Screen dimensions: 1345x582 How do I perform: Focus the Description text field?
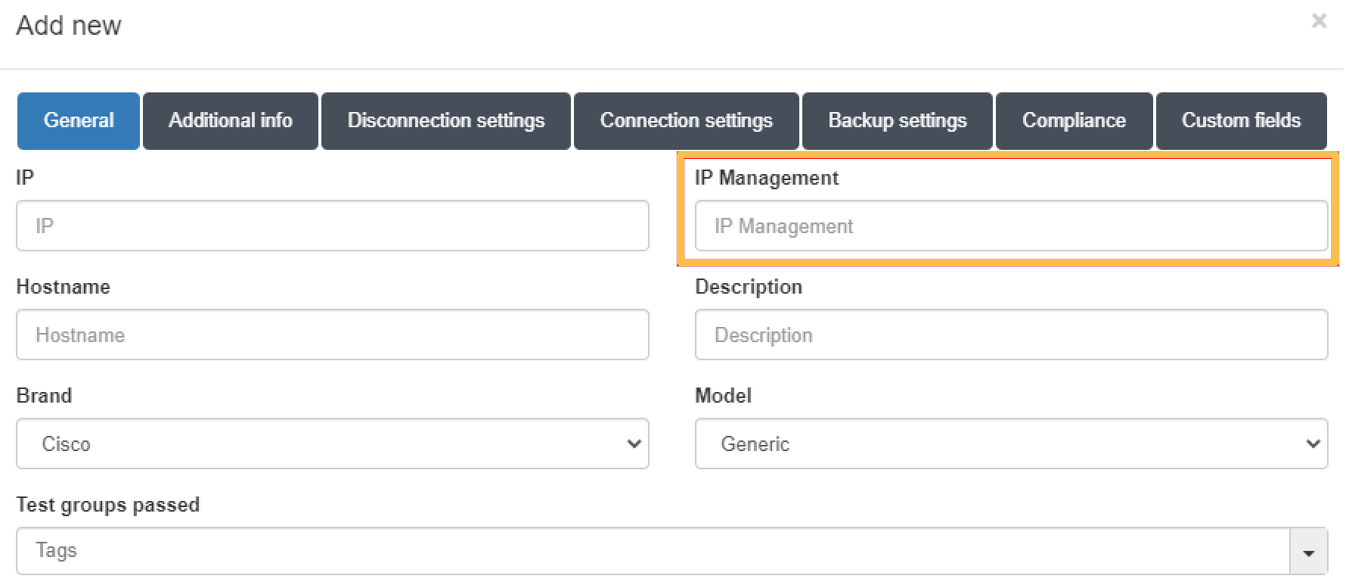click(1011, 335)
